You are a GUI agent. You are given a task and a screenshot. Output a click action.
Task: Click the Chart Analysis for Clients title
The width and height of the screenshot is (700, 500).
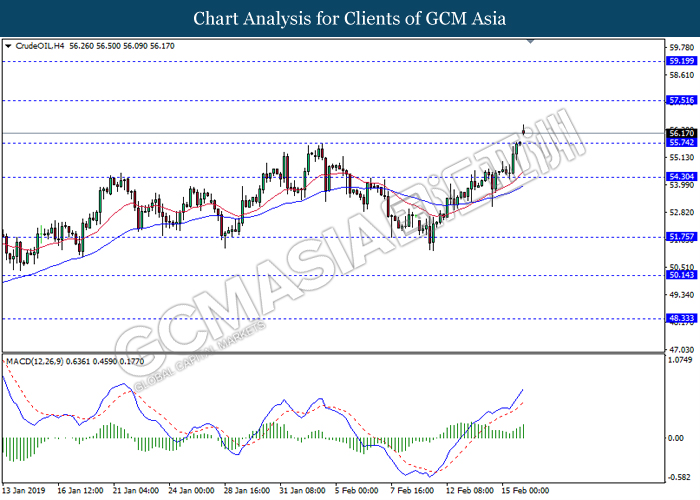[x=350, y=18]
